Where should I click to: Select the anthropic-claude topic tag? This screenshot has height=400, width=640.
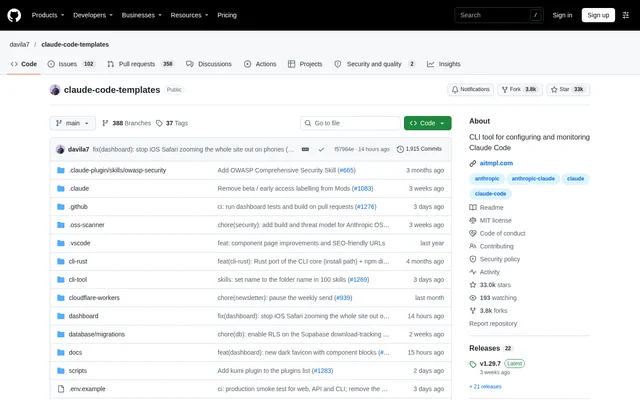tap(533, 179)
